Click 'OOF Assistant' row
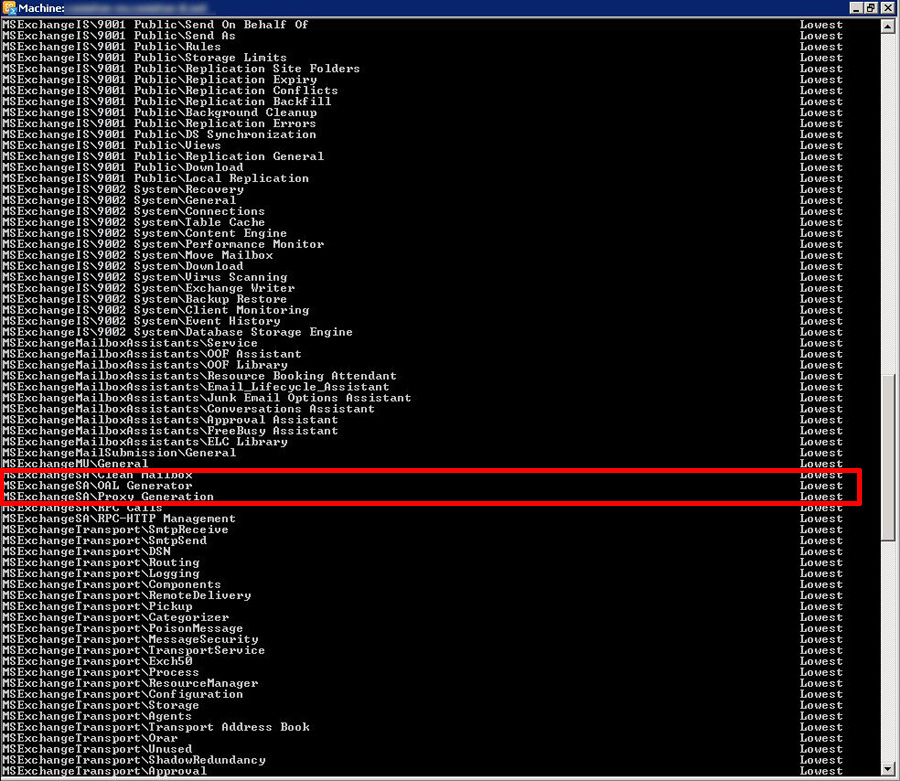This screenshot has height=781, width=900. pyautogui.click(x=422, y=354)
